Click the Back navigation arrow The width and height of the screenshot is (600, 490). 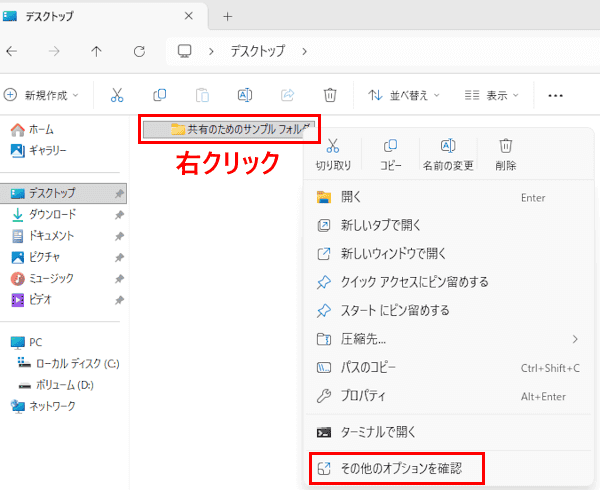pyautogui.click(x=12, y=51)
